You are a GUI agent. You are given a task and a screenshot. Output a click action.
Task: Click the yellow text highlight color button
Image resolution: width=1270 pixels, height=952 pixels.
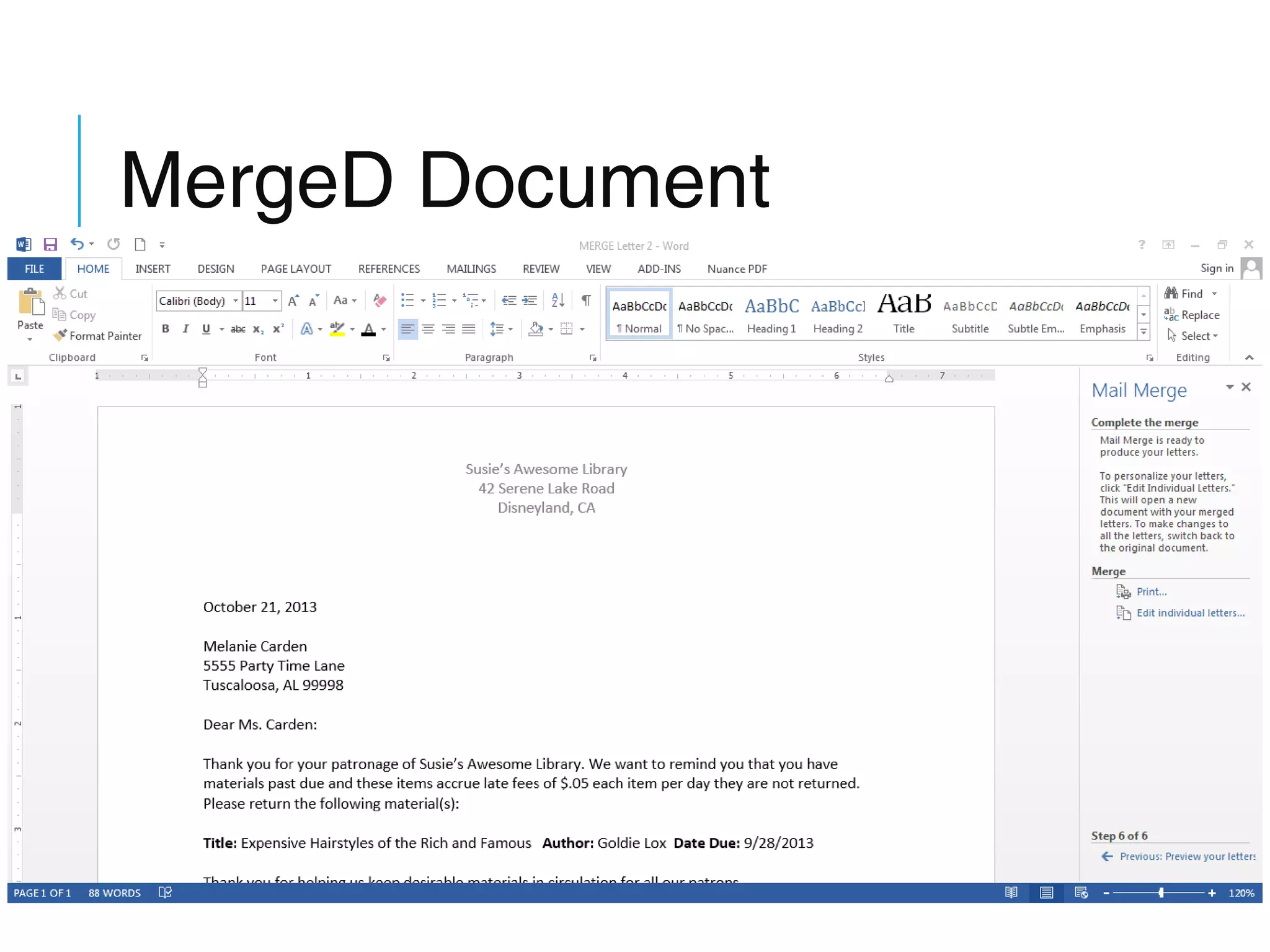337,329
